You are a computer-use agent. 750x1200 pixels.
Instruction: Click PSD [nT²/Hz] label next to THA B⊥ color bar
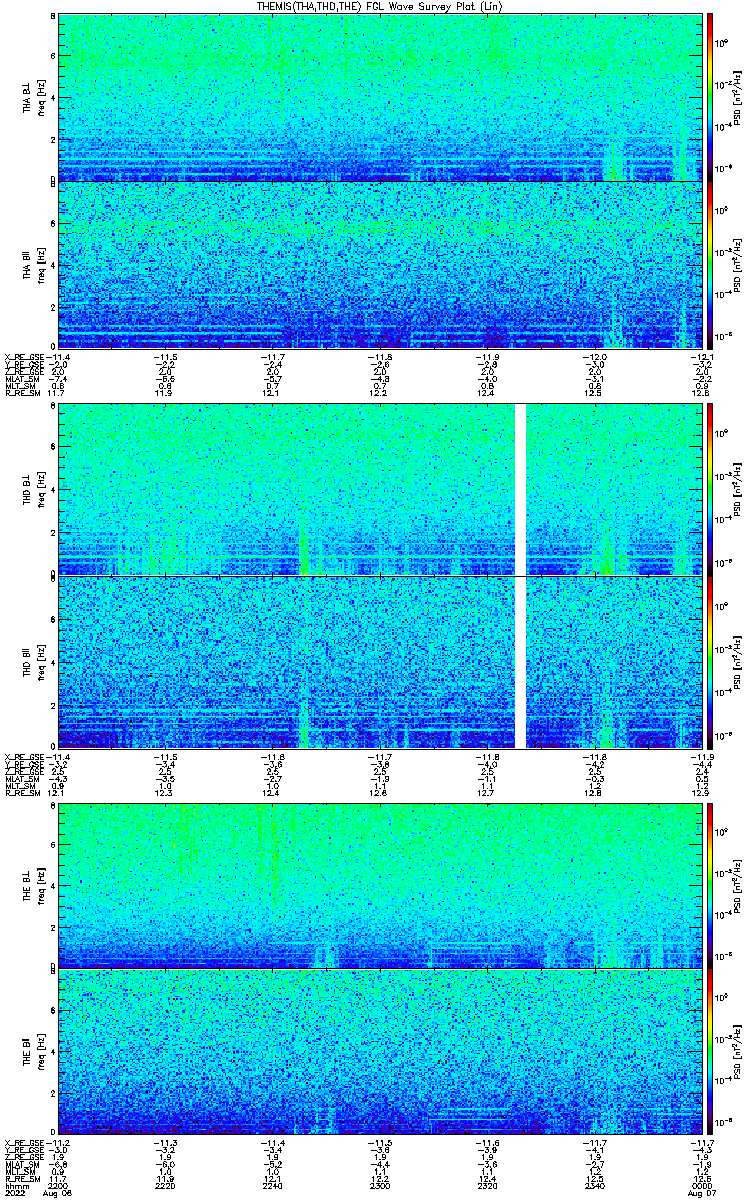(737, 97)
